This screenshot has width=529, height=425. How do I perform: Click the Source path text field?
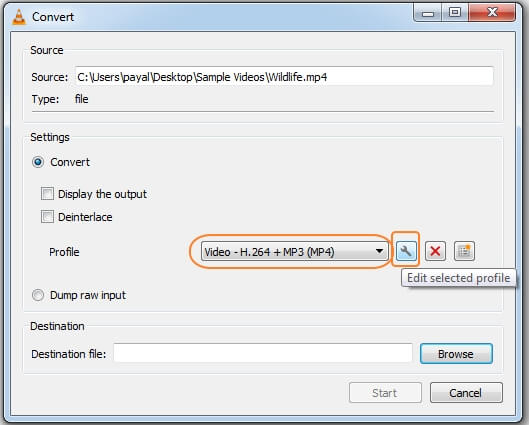tap(284, 77)
